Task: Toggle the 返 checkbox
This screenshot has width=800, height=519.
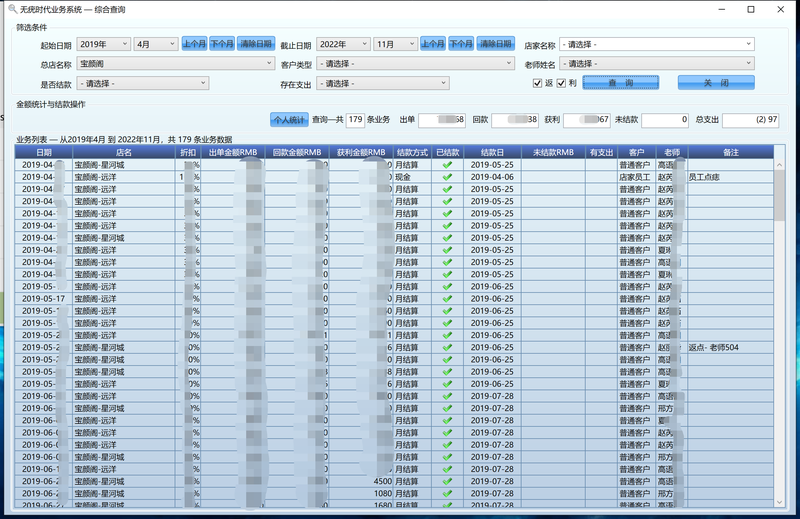Action: [537, 83]
